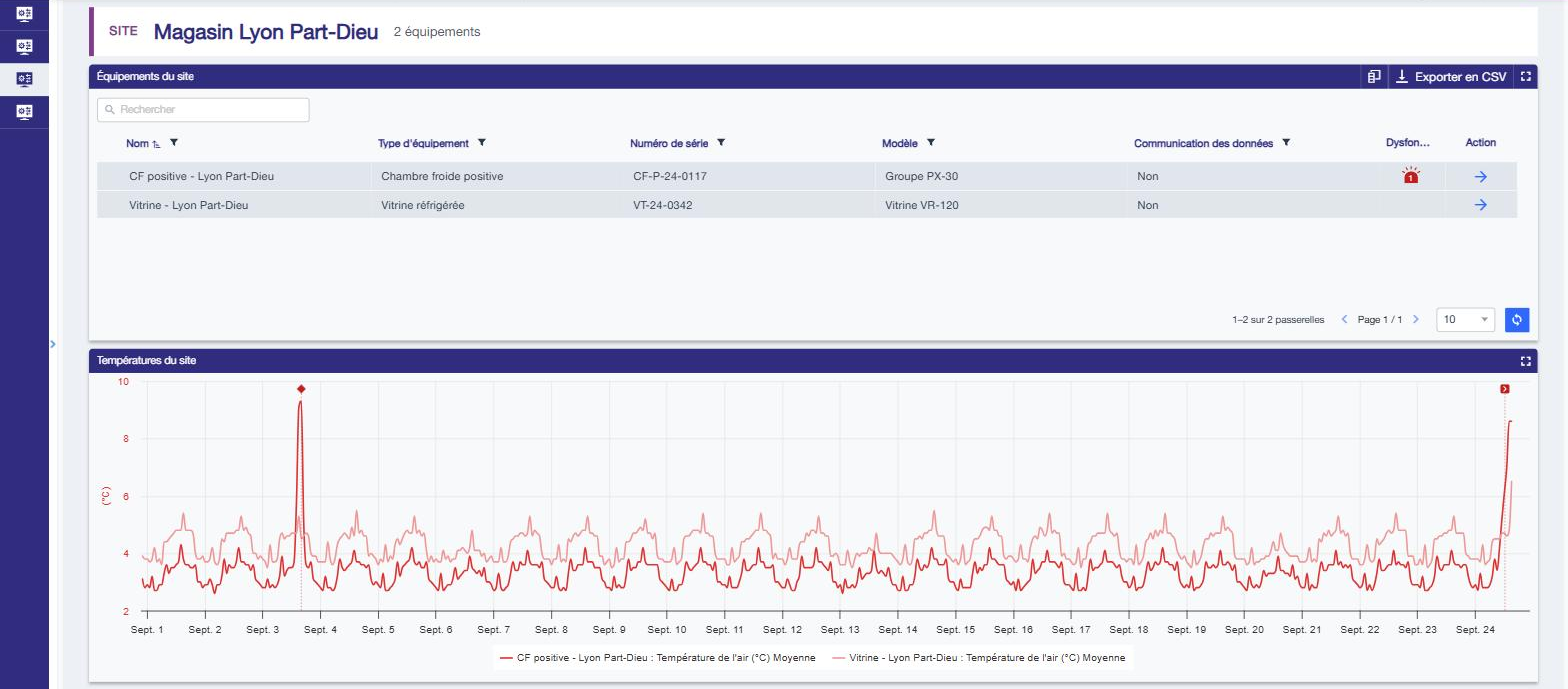Image resolution: width=1568 pixels, height=689 pixels.
Task: Click the alarm icon on CF positive row
Action: pyautogui.click(x=1411, y=176)
